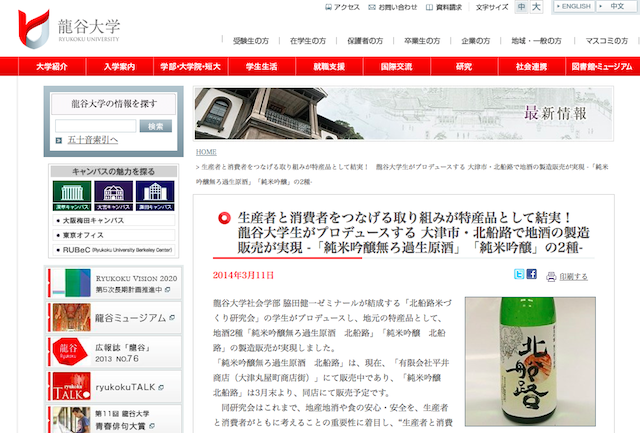
Task: Set text size to 中
Action: point(521,7)
